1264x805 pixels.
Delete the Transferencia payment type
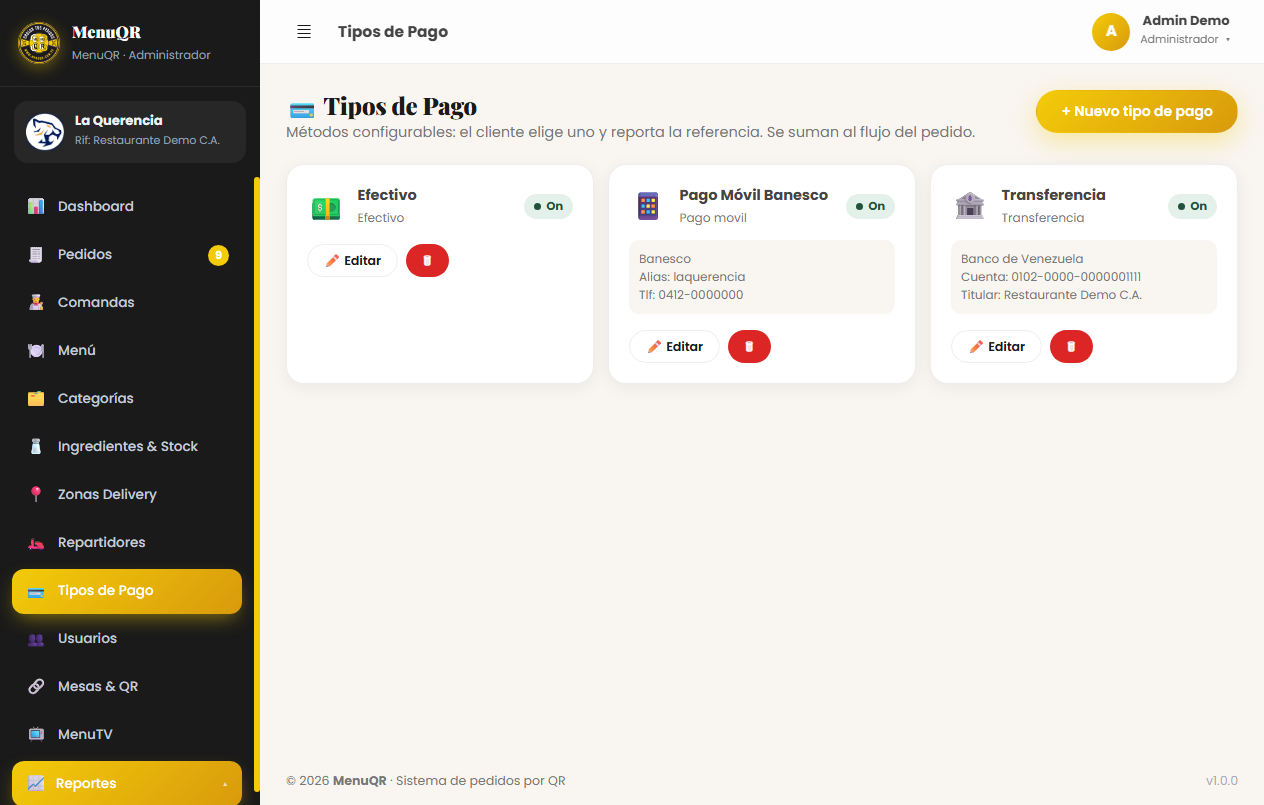1071,346
